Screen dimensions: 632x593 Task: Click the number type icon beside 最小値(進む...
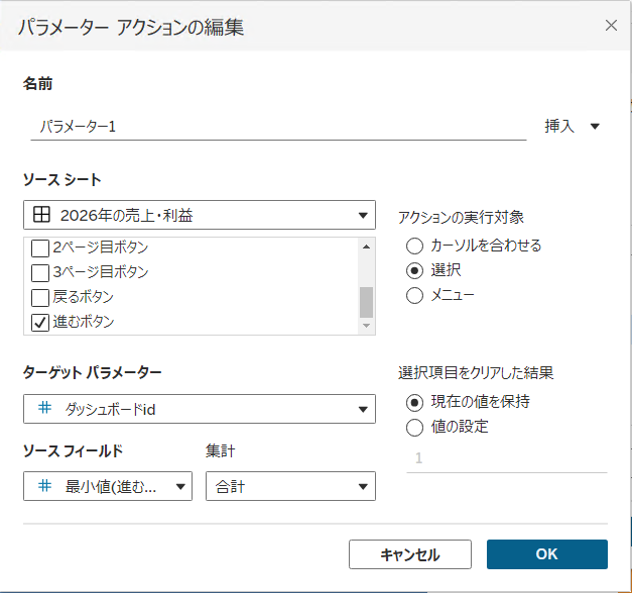[45, 486]
